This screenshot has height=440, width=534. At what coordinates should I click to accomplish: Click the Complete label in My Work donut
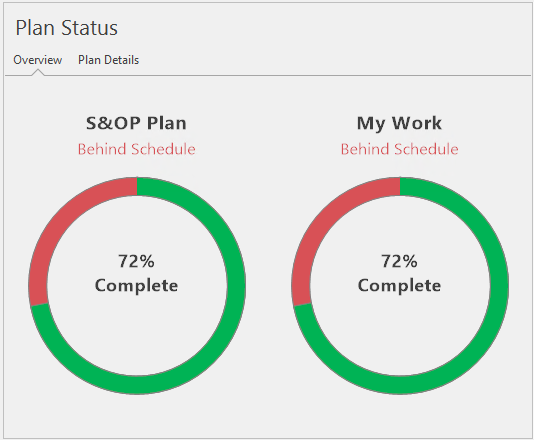coord(399,285)
